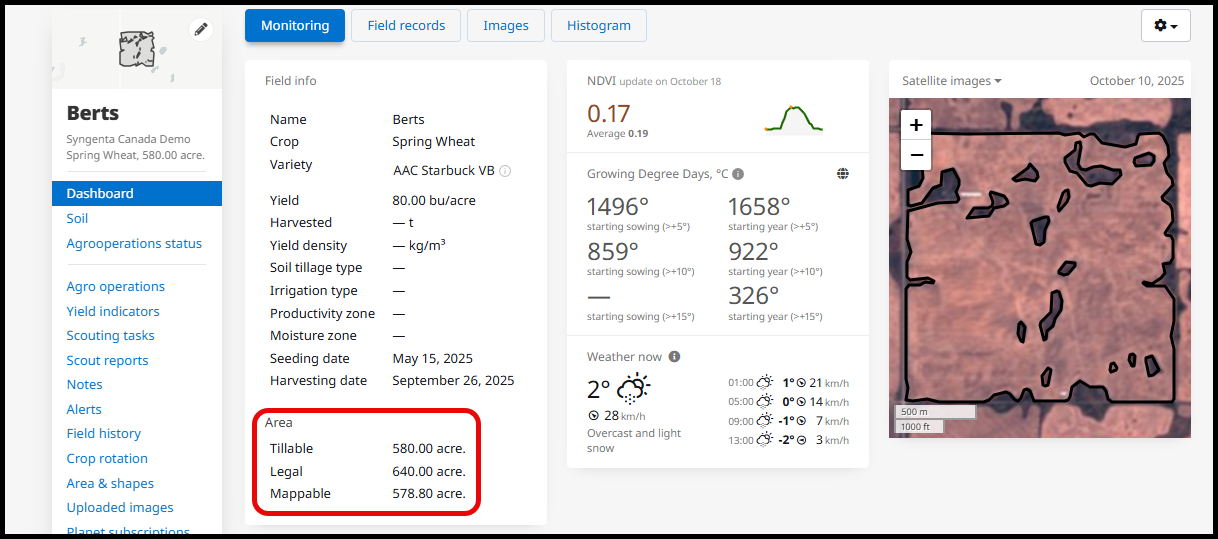Open the Histogram tab
The height and width of the screenshot is (539, 1218).
(598, 26)
